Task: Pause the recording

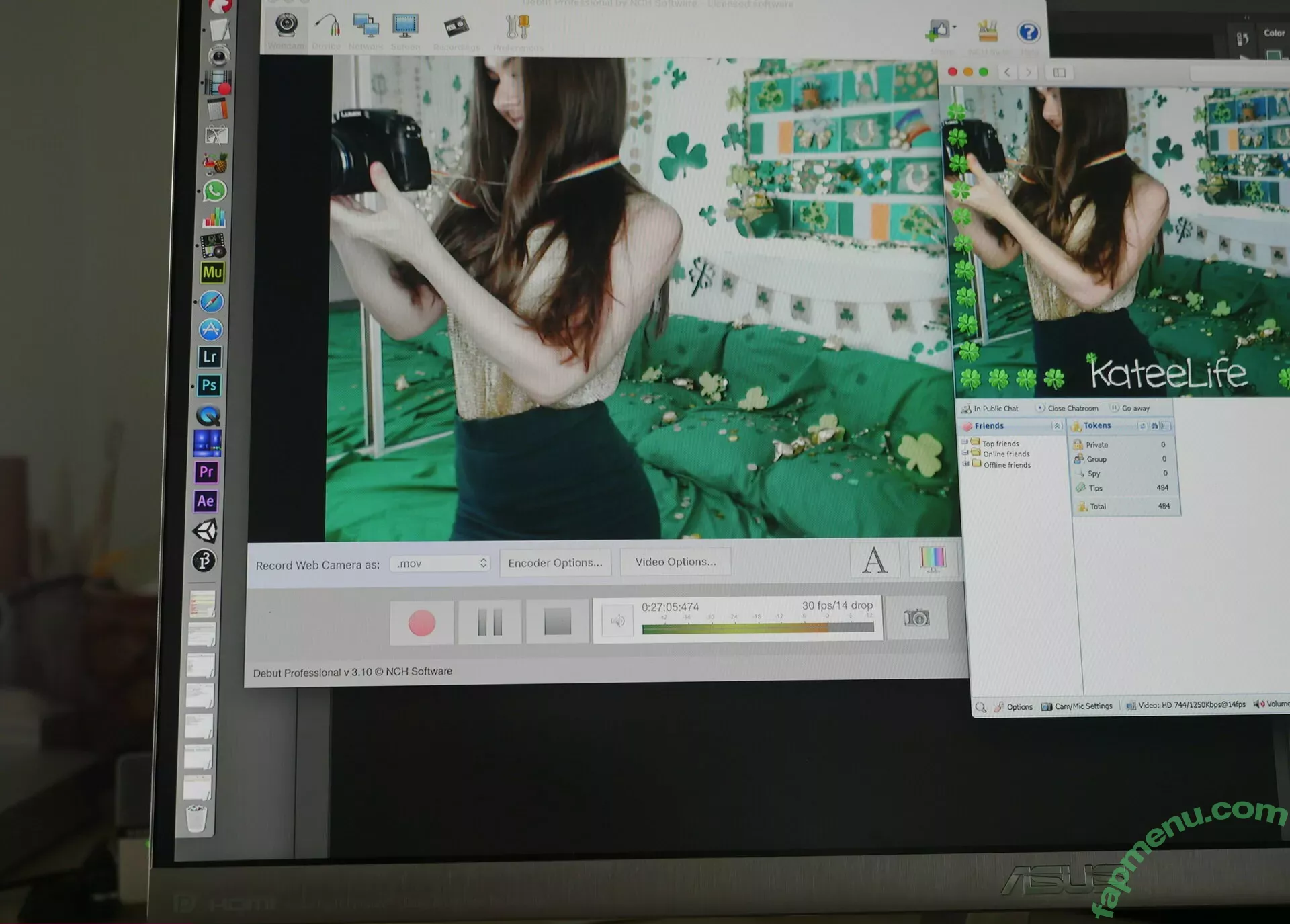Action: [x=490, y=622]
